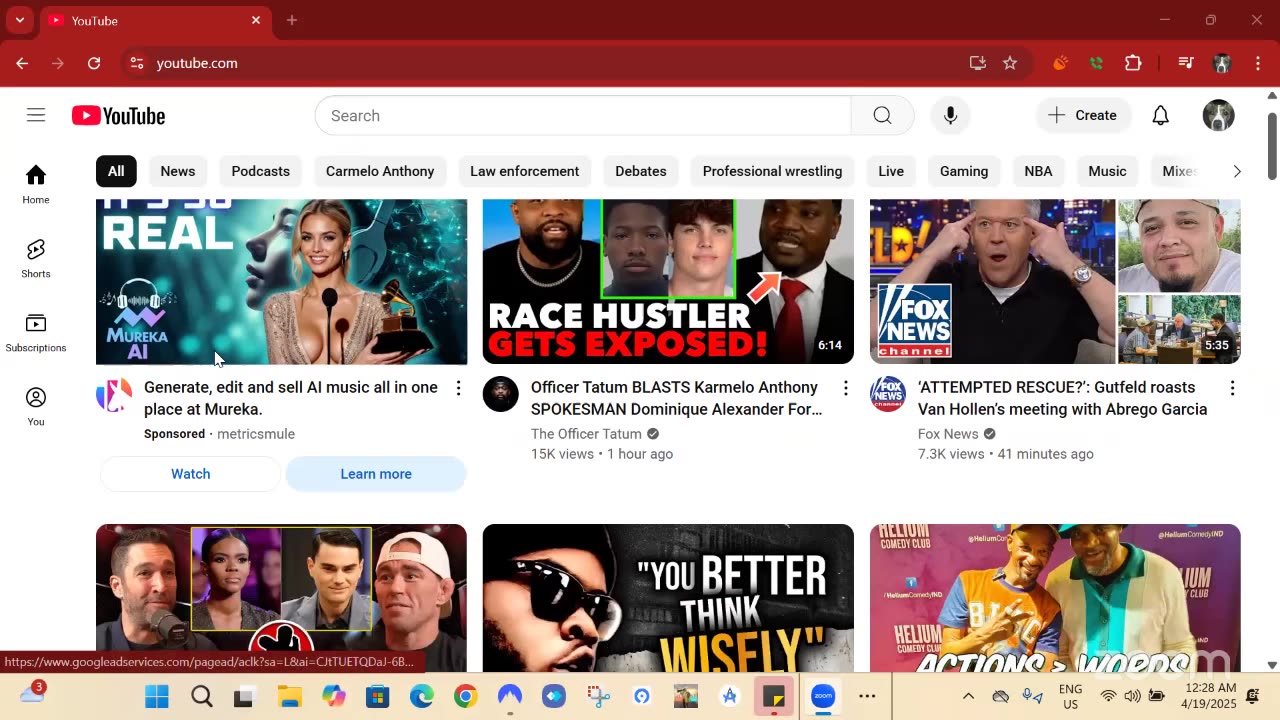The width and height of the screenshot is (1280, 720).
Task: Click the search magnifier button
Action: (882, 116)
